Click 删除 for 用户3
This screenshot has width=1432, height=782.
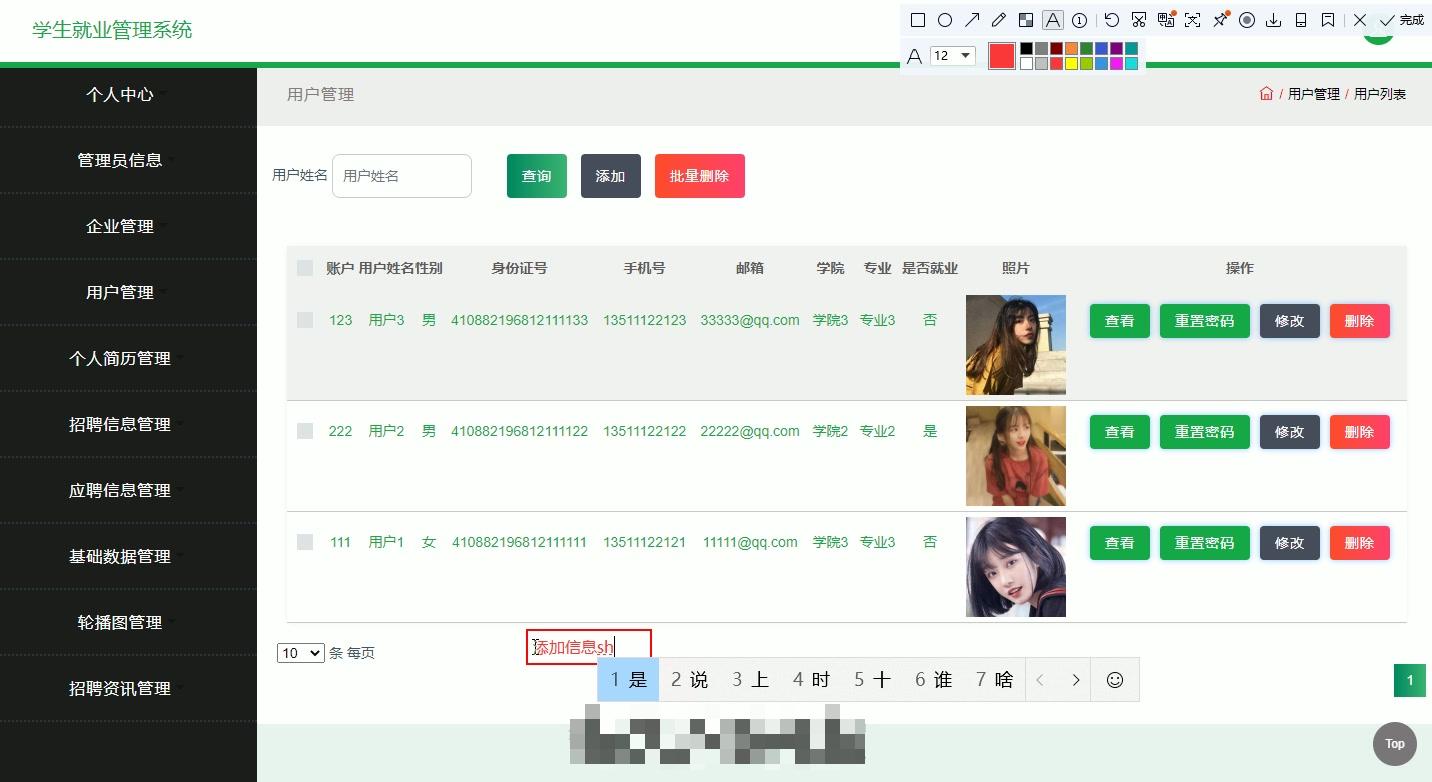(1360, 321)
